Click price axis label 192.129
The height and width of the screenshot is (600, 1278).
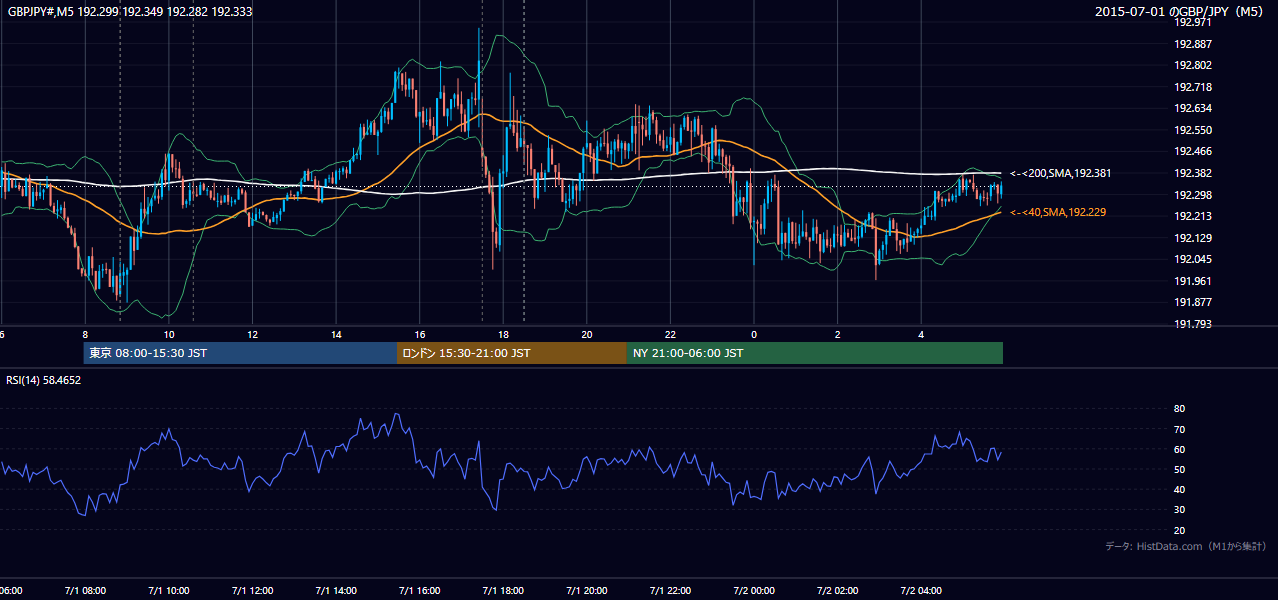tap(1192, 238)
